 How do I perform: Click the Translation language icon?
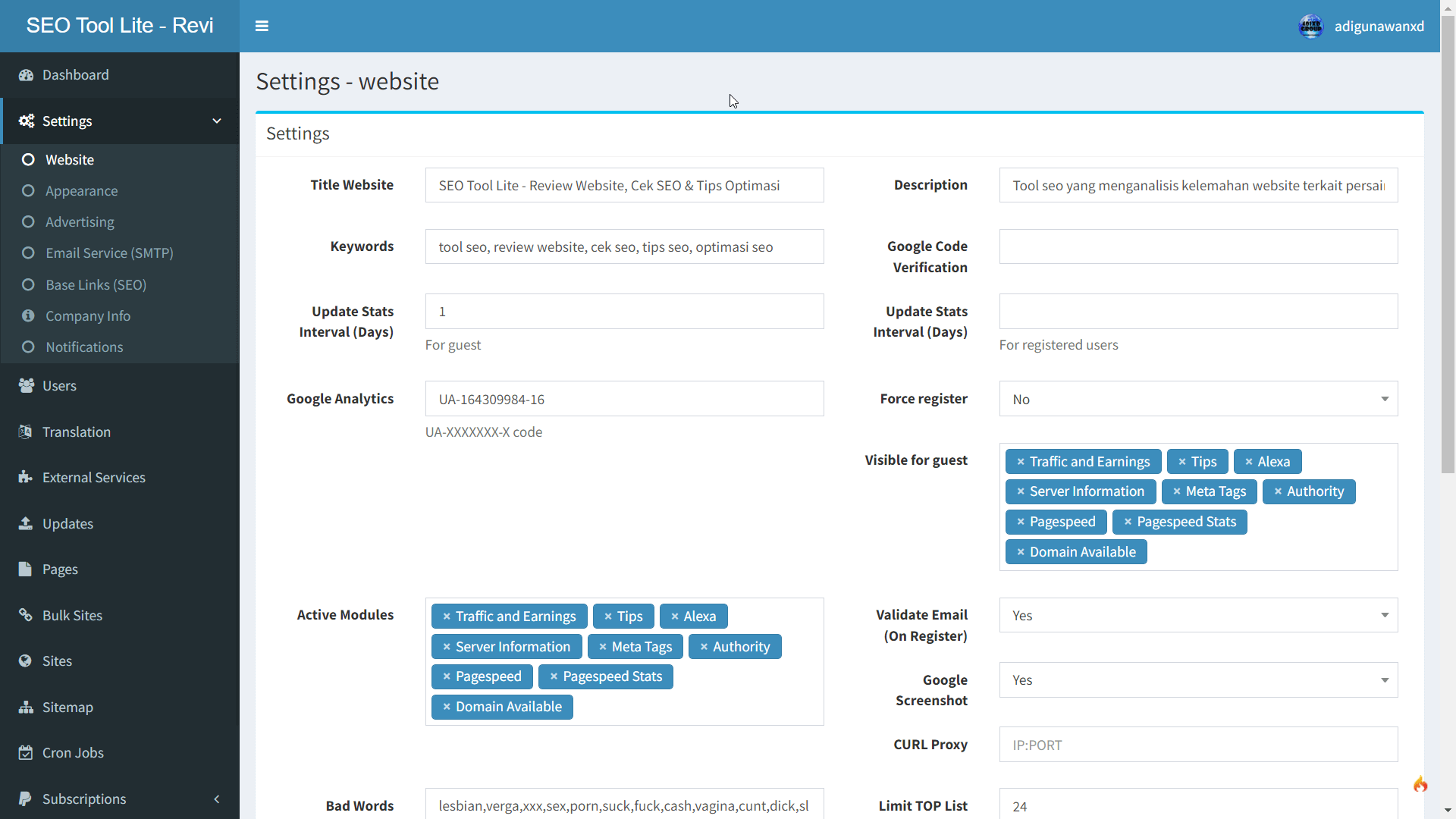point(27,431)
